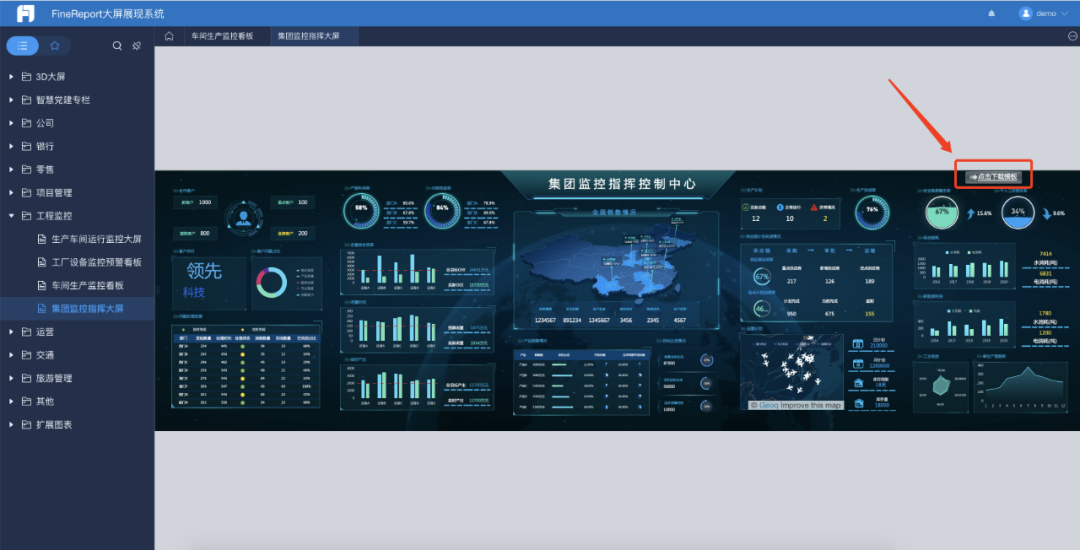Click the 点击下载模板 download button
This screenshot has height=550, width=1080.
click(x=992, y=177)
